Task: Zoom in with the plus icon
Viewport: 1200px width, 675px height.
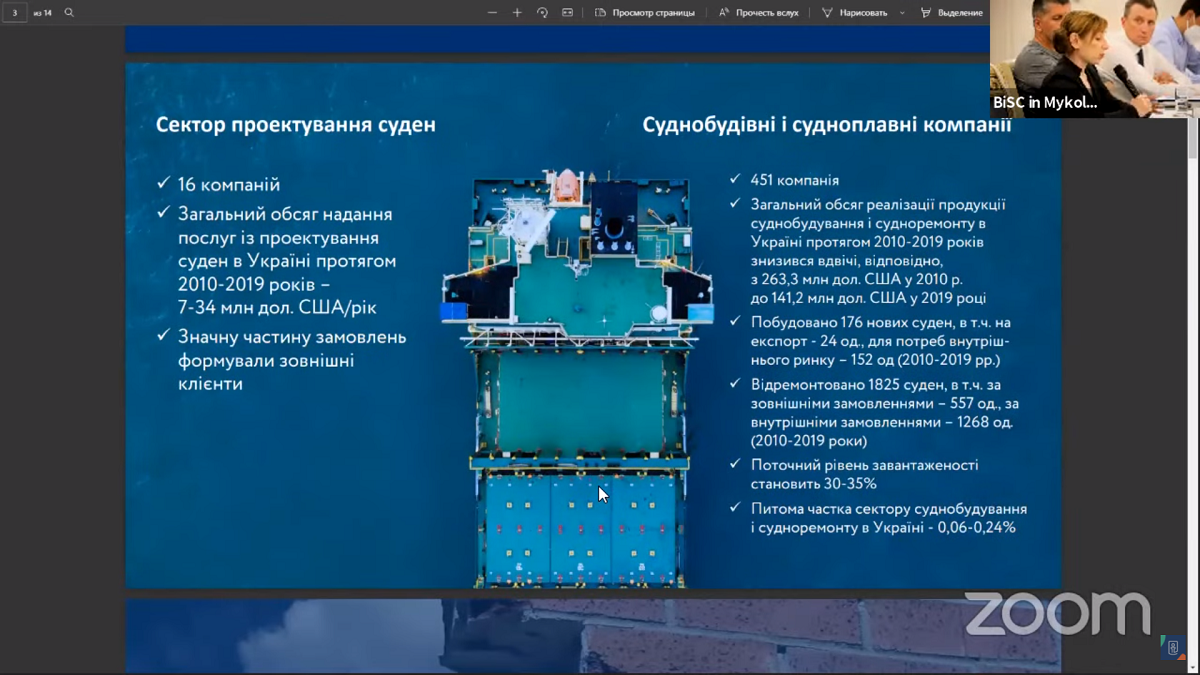Action: click(517, 13)
